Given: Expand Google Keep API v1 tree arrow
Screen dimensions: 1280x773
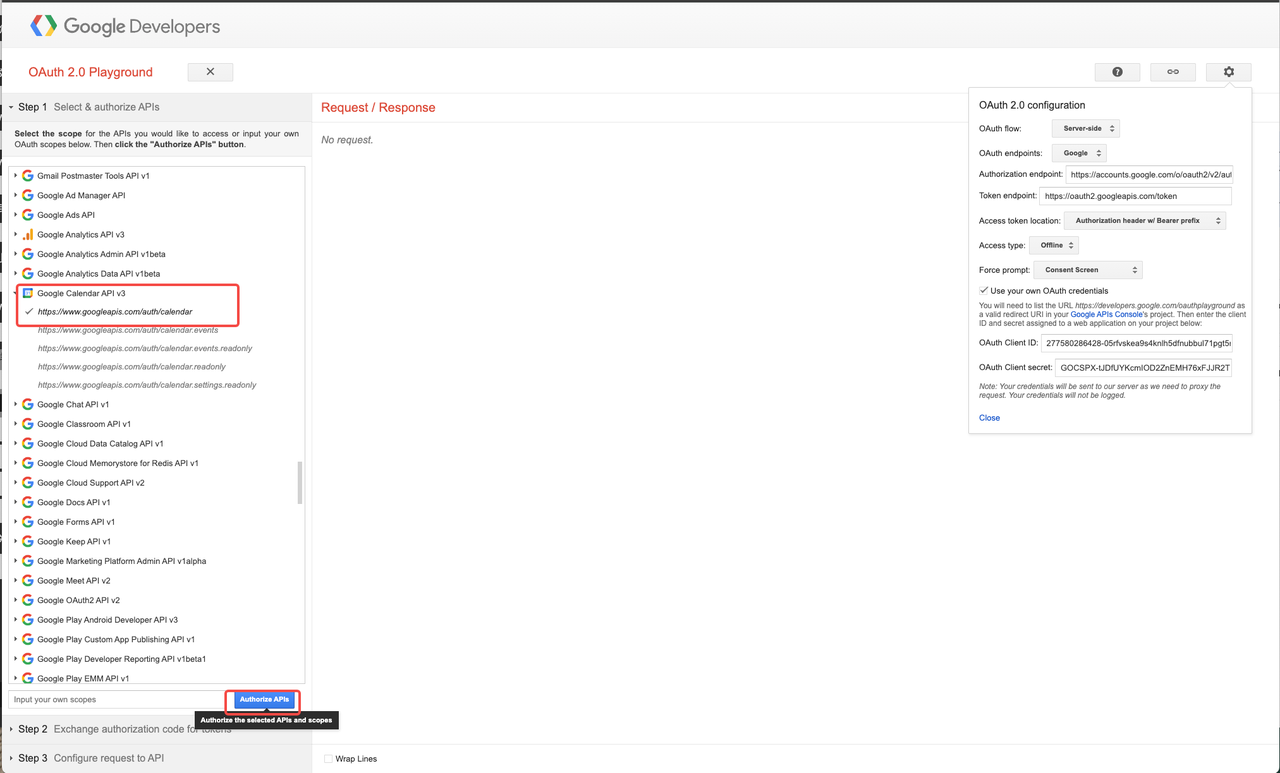Looking at the screenshot, I should coord(15,541).
